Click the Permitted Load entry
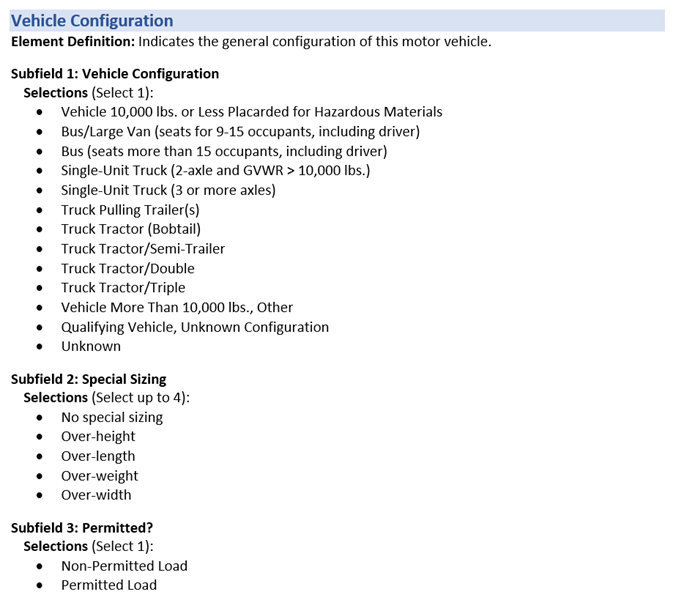 (x=109, y=585)
